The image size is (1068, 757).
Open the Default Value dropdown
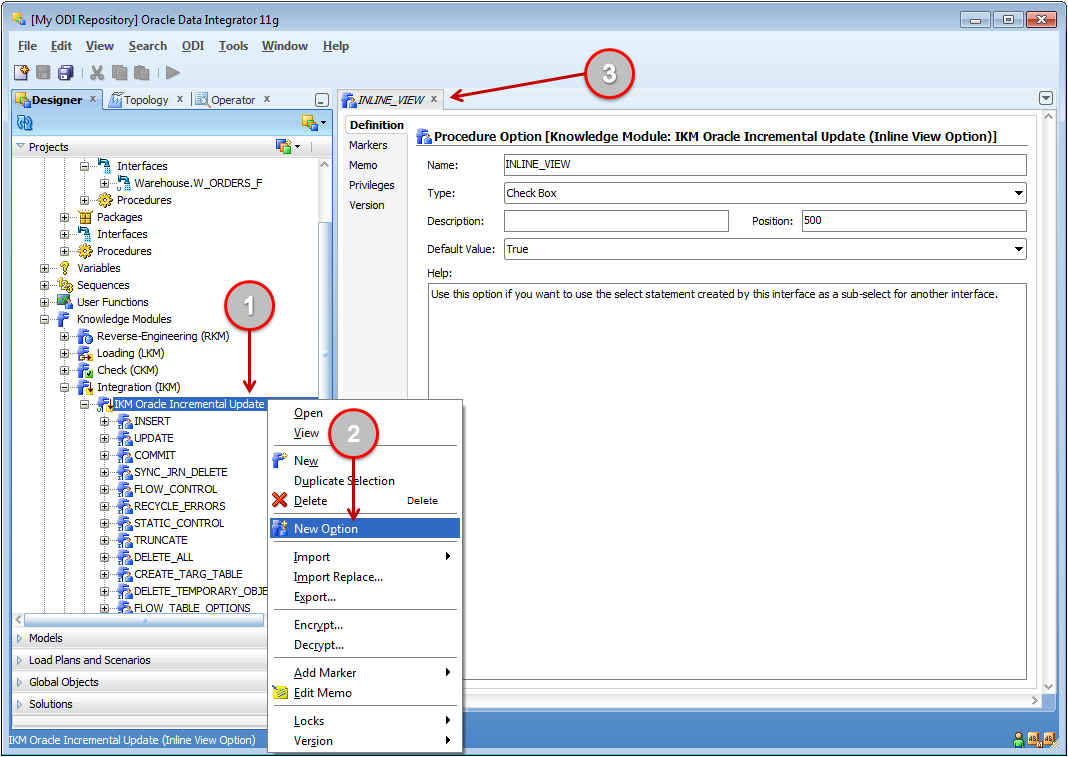click(1018, 249)
